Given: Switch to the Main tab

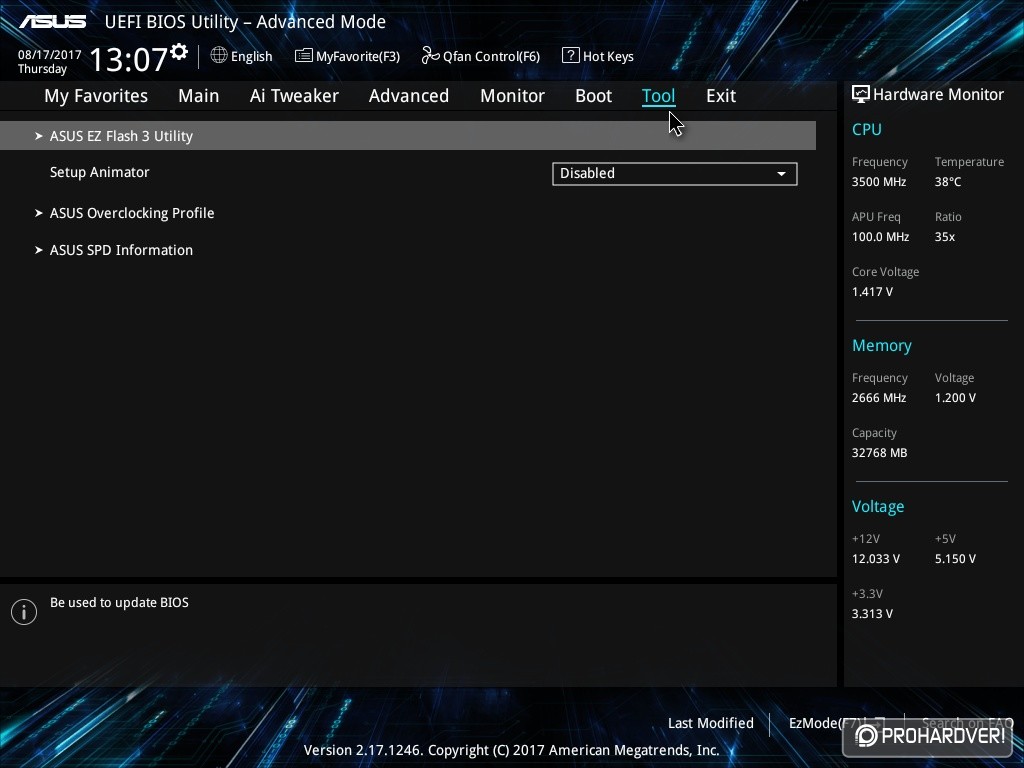Looking at the screenshot, I should pyautogui.click(x=199, y=96).
